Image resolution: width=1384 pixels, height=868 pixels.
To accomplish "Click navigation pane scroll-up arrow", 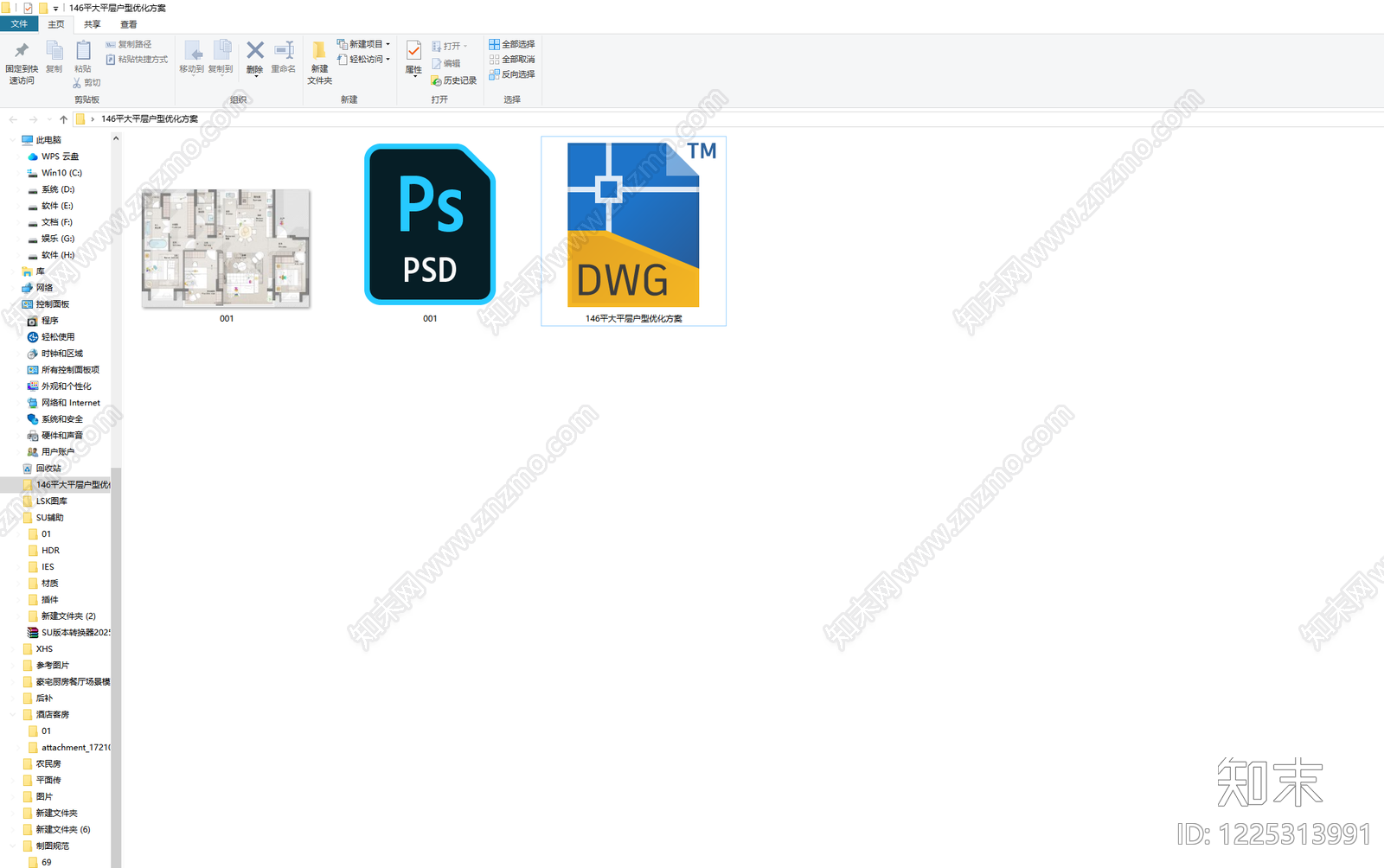I will pyautogui.click(x=116, y=139).
